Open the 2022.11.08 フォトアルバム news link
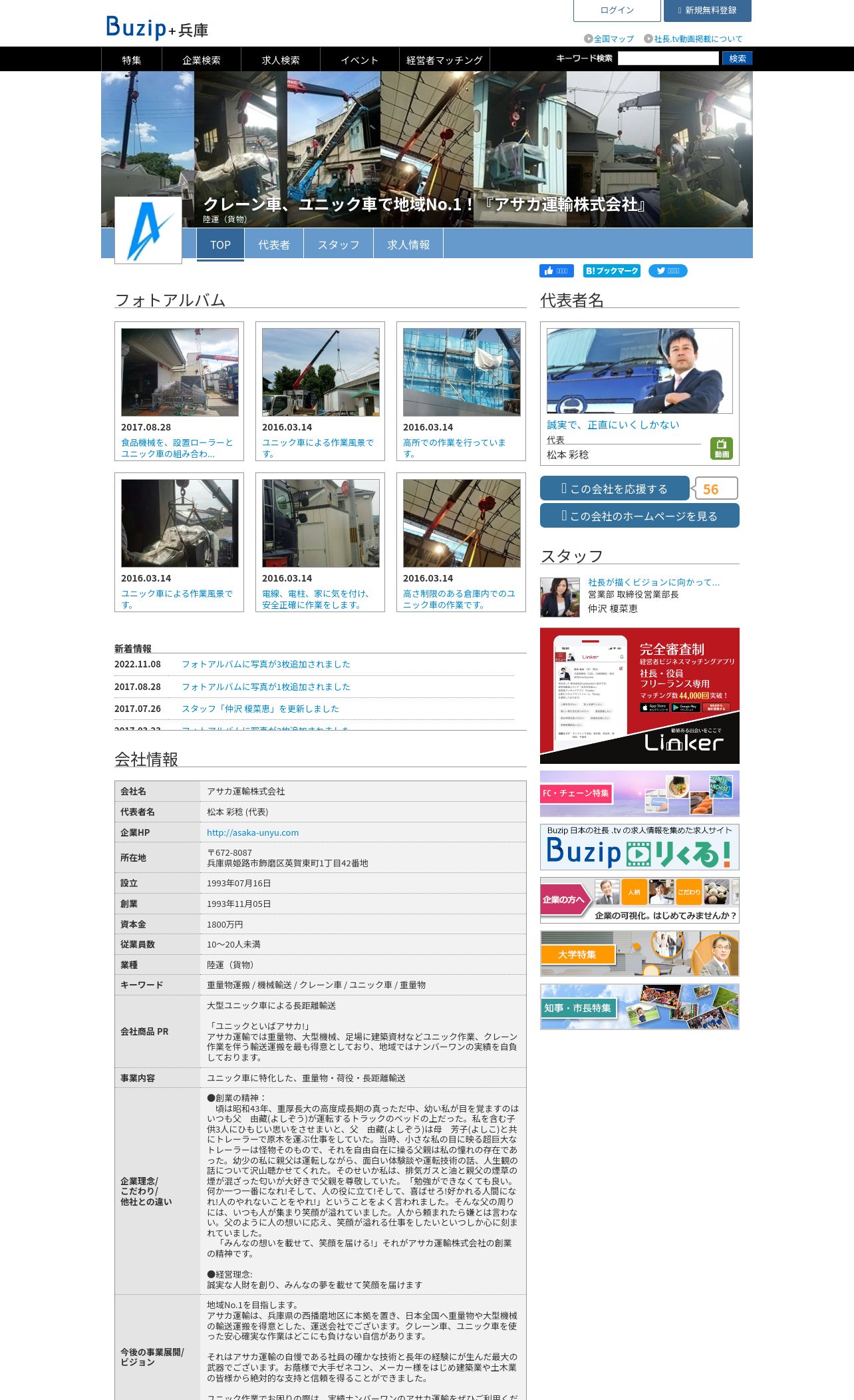The image size is (854, 1400). point(266,664)
